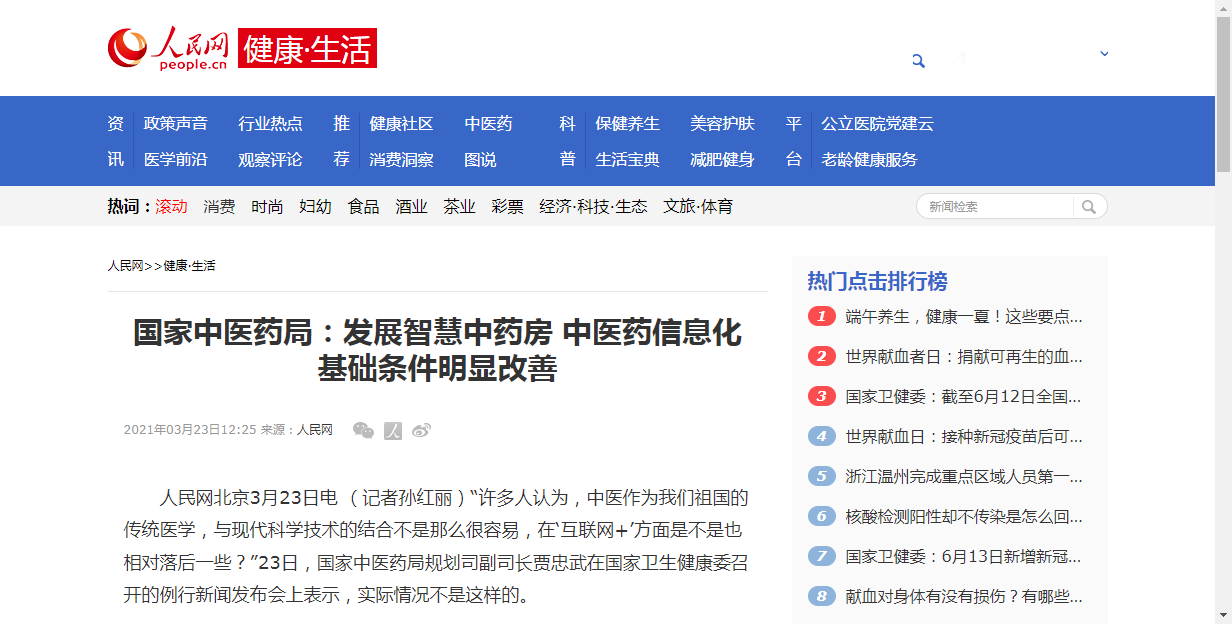Open 观察评论 in navigation
The height and width of the screenshot is (624, 1232).
point(270,159)
